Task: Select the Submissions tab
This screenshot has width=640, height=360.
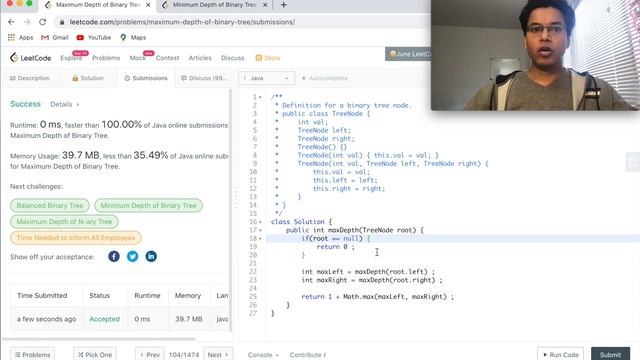Action: tap(146, 78)
